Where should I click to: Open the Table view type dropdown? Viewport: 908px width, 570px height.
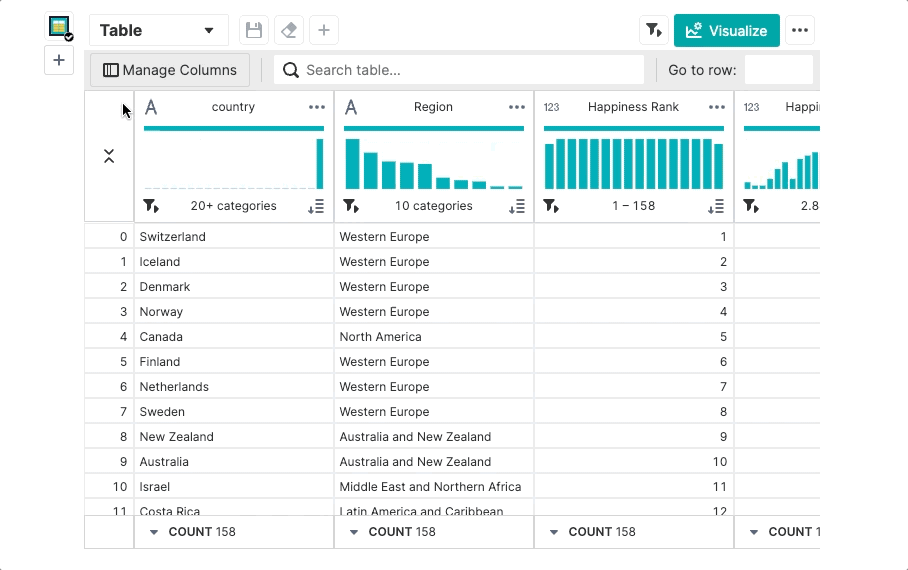pos(158,30)
